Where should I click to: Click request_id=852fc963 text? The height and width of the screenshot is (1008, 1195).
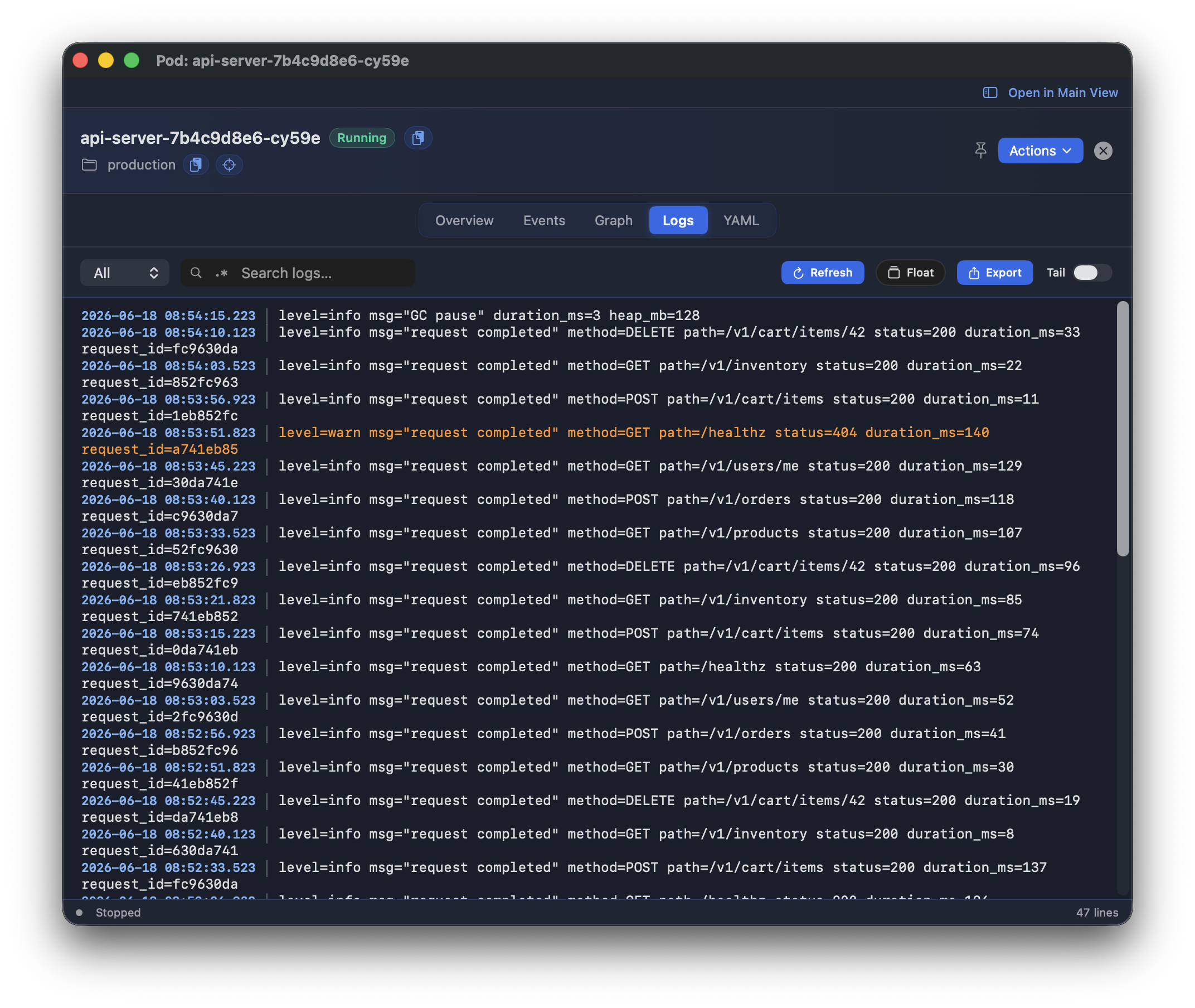[x=160, y=382]
